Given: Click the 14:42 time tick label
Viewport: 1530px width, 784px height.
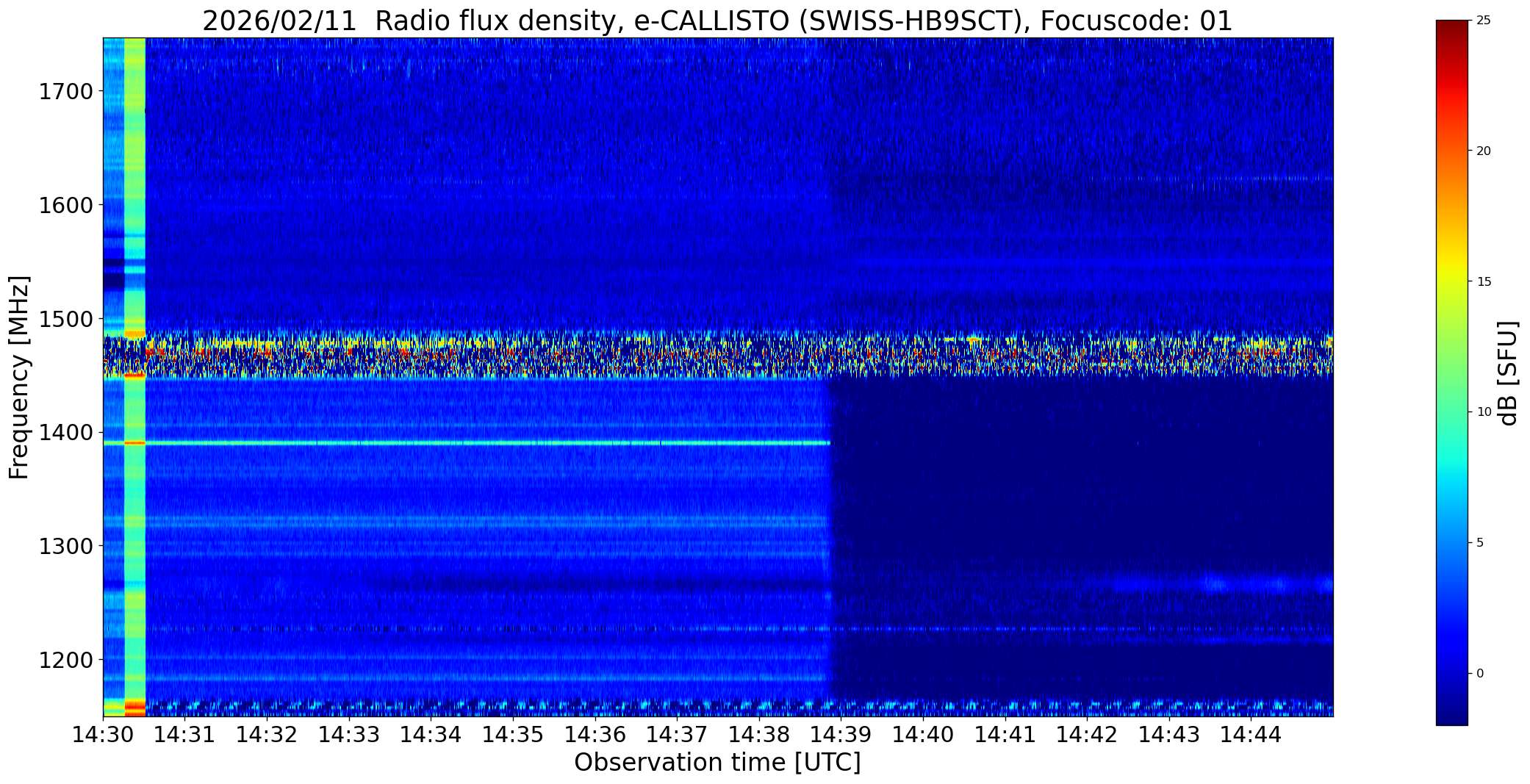Looking at the screenshot, I should click(1087, 734).
